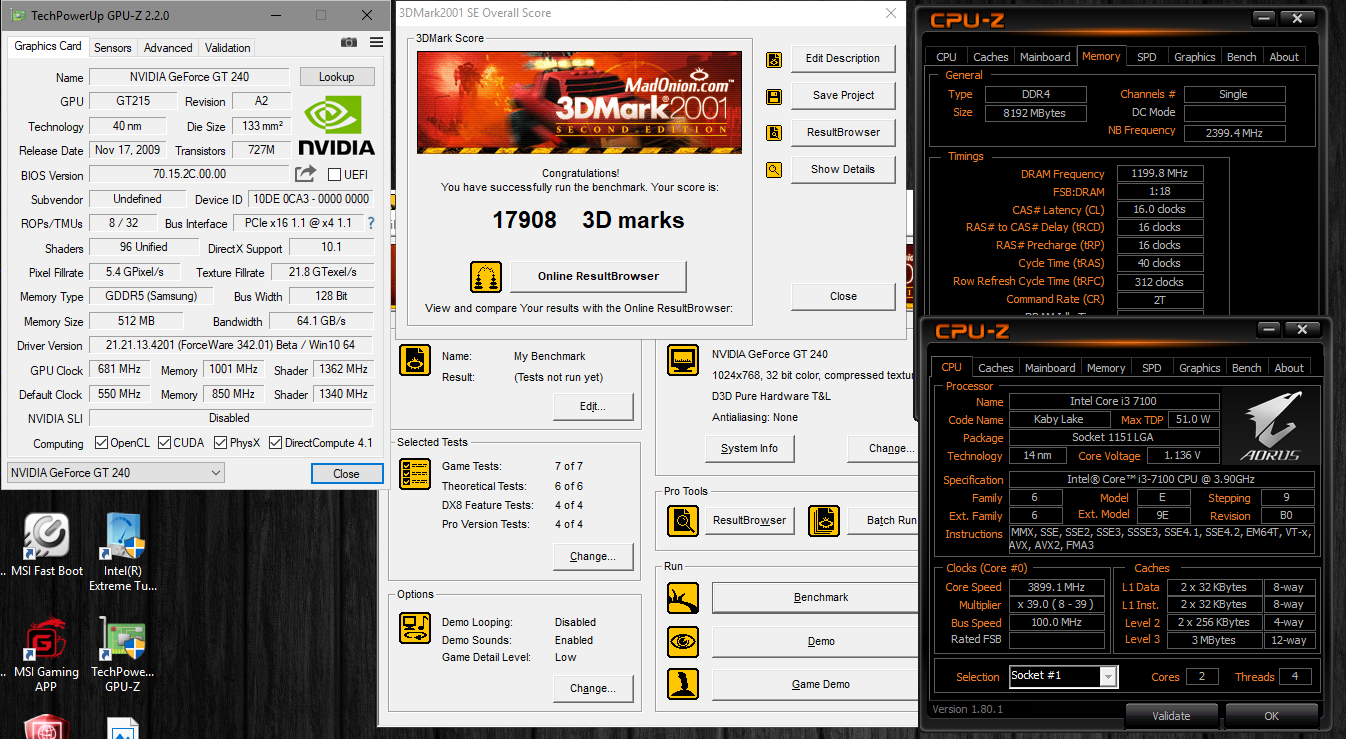Click the 17908 3D marks score text
The width and height of the screenshot is (1346, 739).
[x=588, y=220]
